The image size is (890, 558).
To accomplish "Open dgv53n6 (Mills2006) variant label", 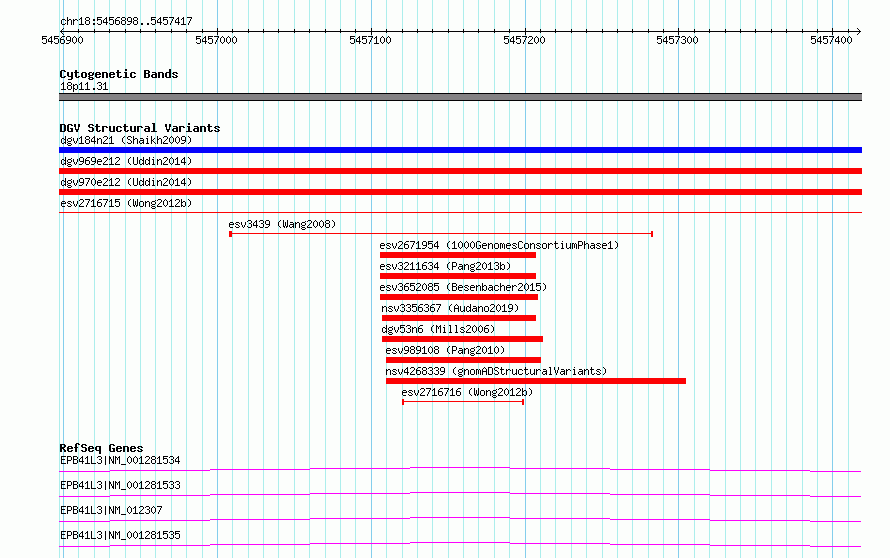I will pos(438,329).
